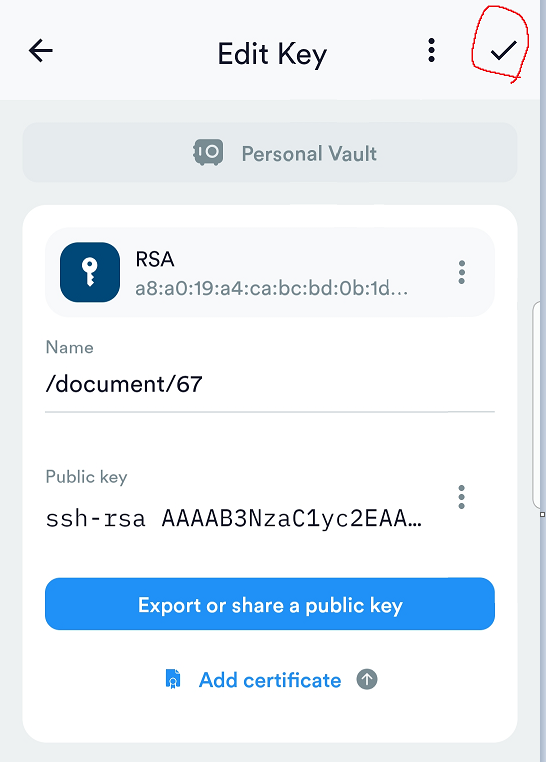Click the ssh-rsa public key text
This screenshot has width=546, height=762.
pyautogui.click(x=234, y=519)
